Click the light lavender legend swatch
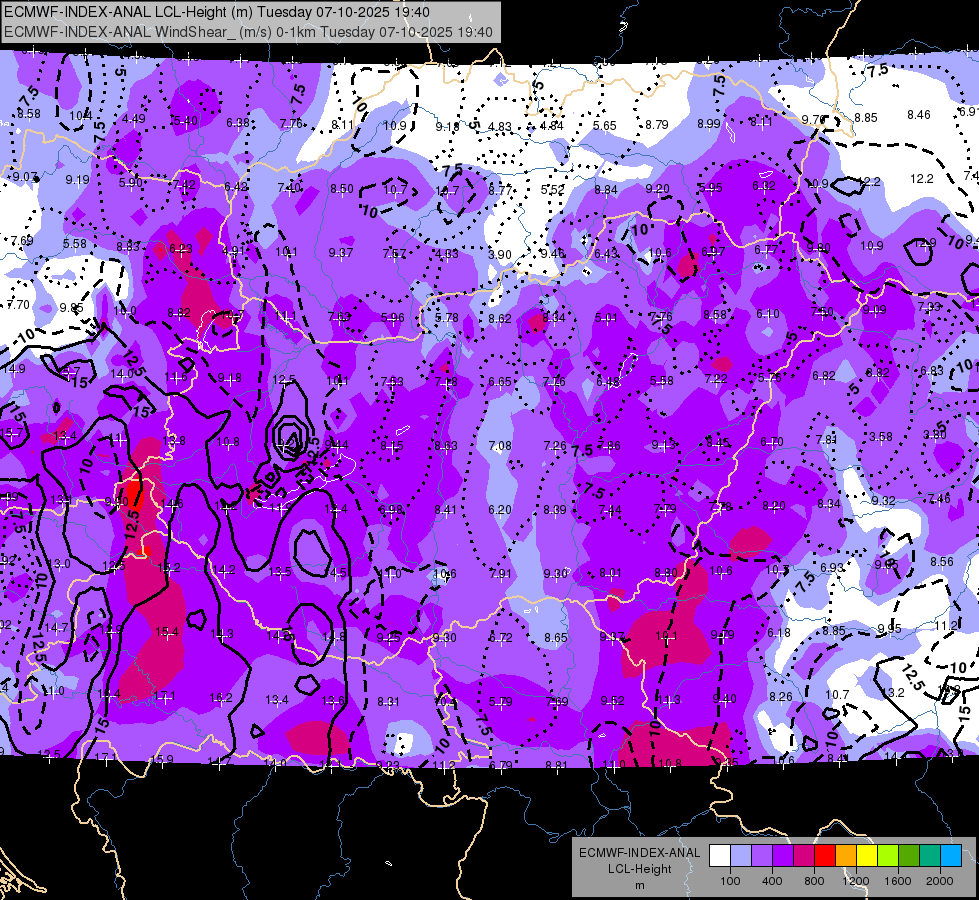This screenshot has width=979, height=900. [x=741, y=856]
